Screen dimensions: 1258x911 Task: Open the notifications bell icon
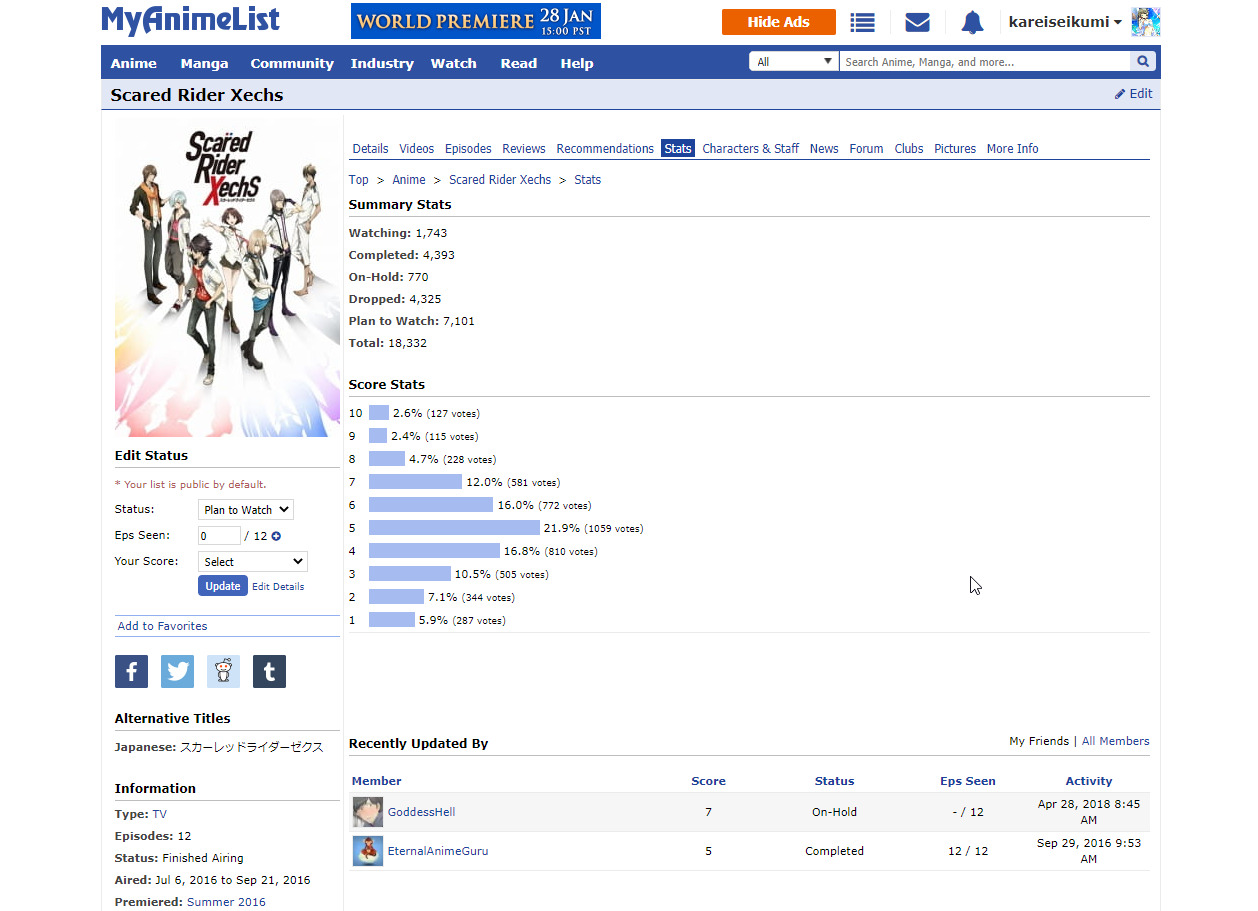[972, 22]
